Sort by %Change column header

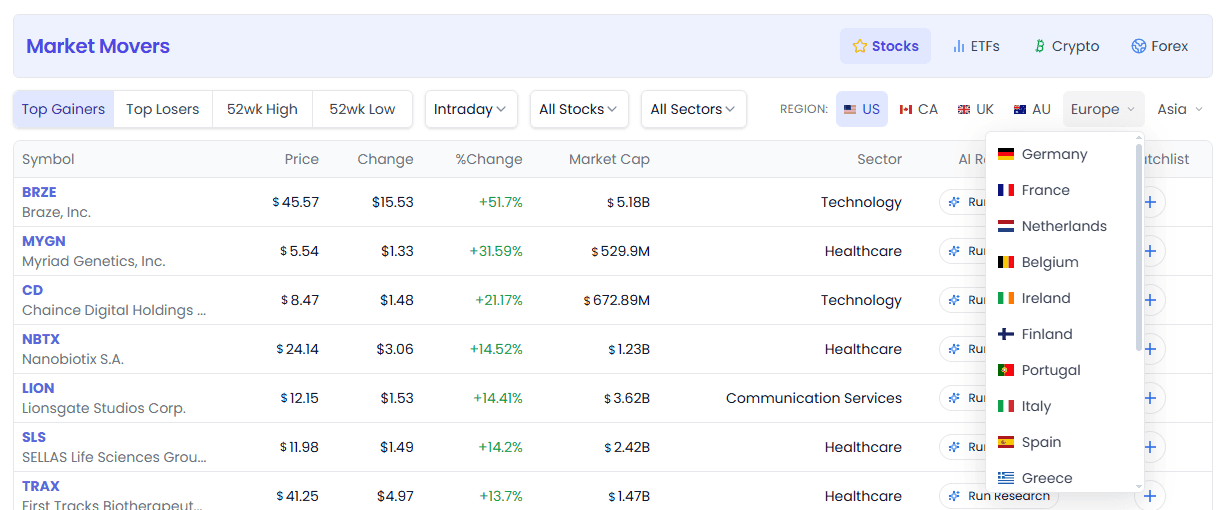pyautogui.click(x=489, y=159)
